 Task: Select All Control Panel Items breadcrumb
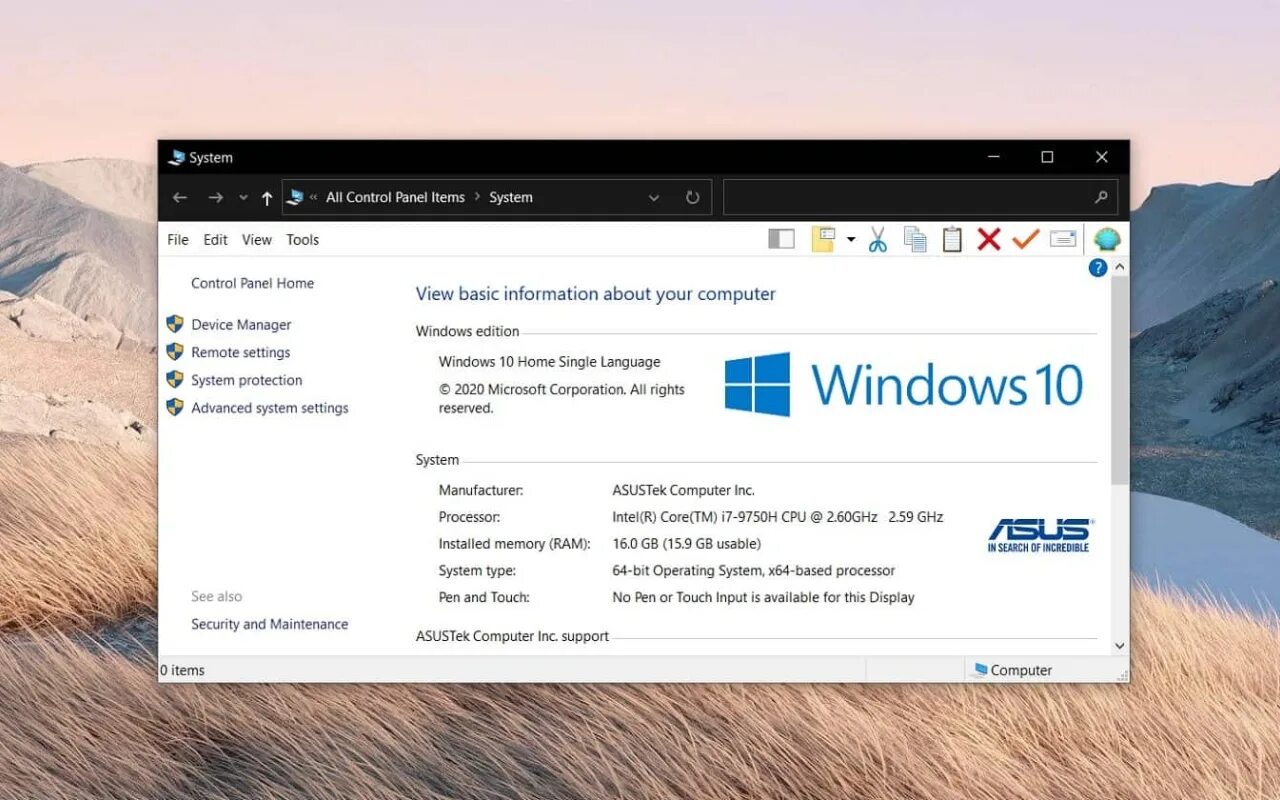[395, 197]
